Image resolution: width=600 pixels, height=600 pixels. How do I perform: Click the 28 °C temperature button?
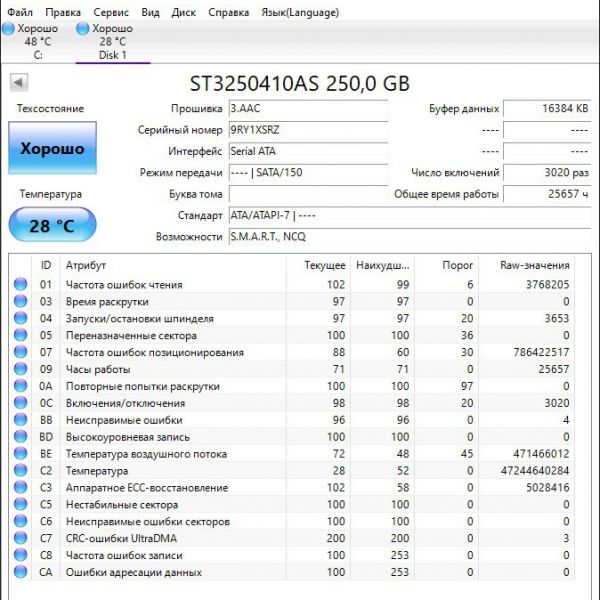pyautogui.click(x=52, y=225)
